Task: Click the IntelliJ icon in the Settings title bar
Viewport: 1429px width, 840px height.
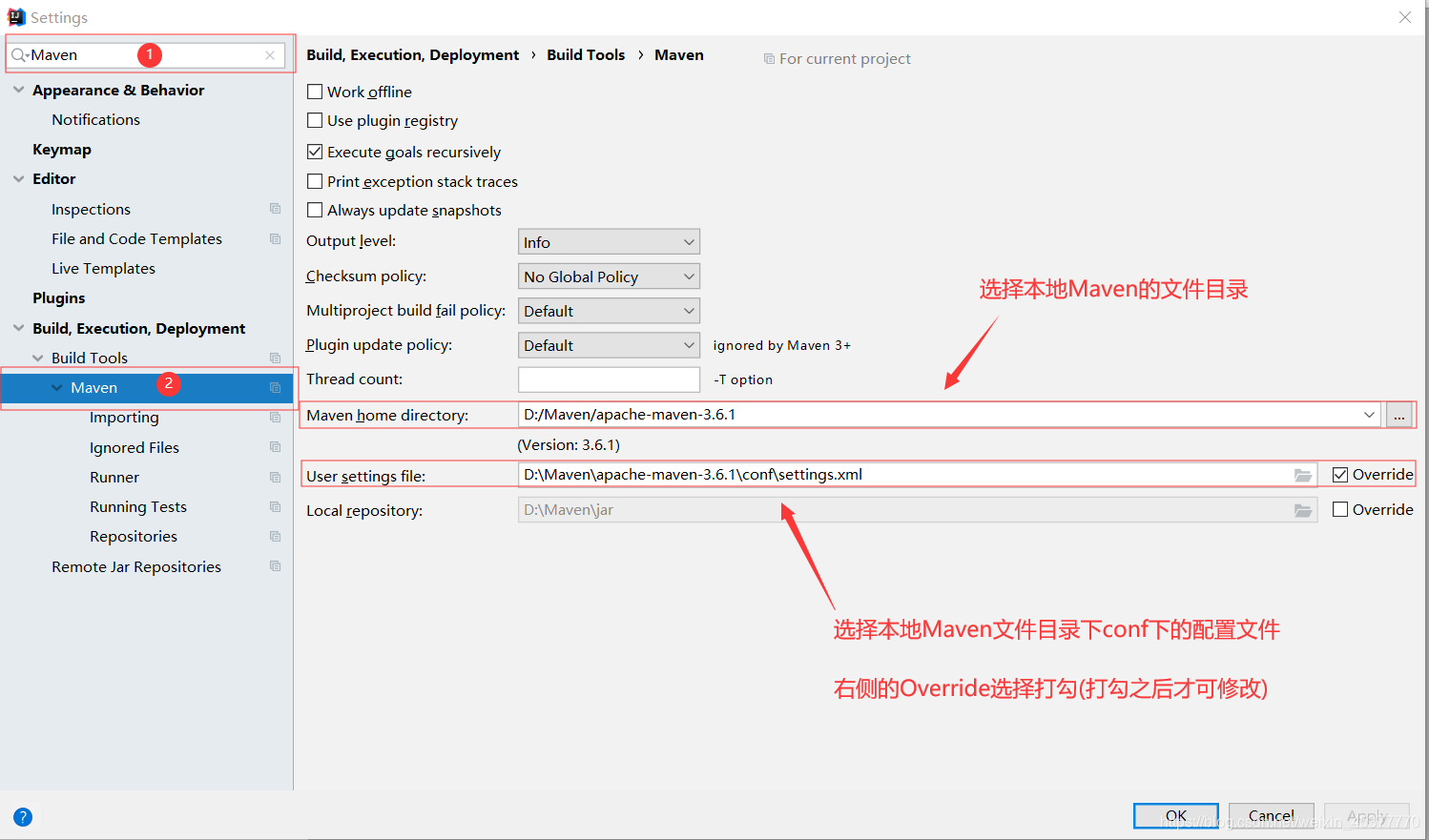Action: click(x=16, y=17)
